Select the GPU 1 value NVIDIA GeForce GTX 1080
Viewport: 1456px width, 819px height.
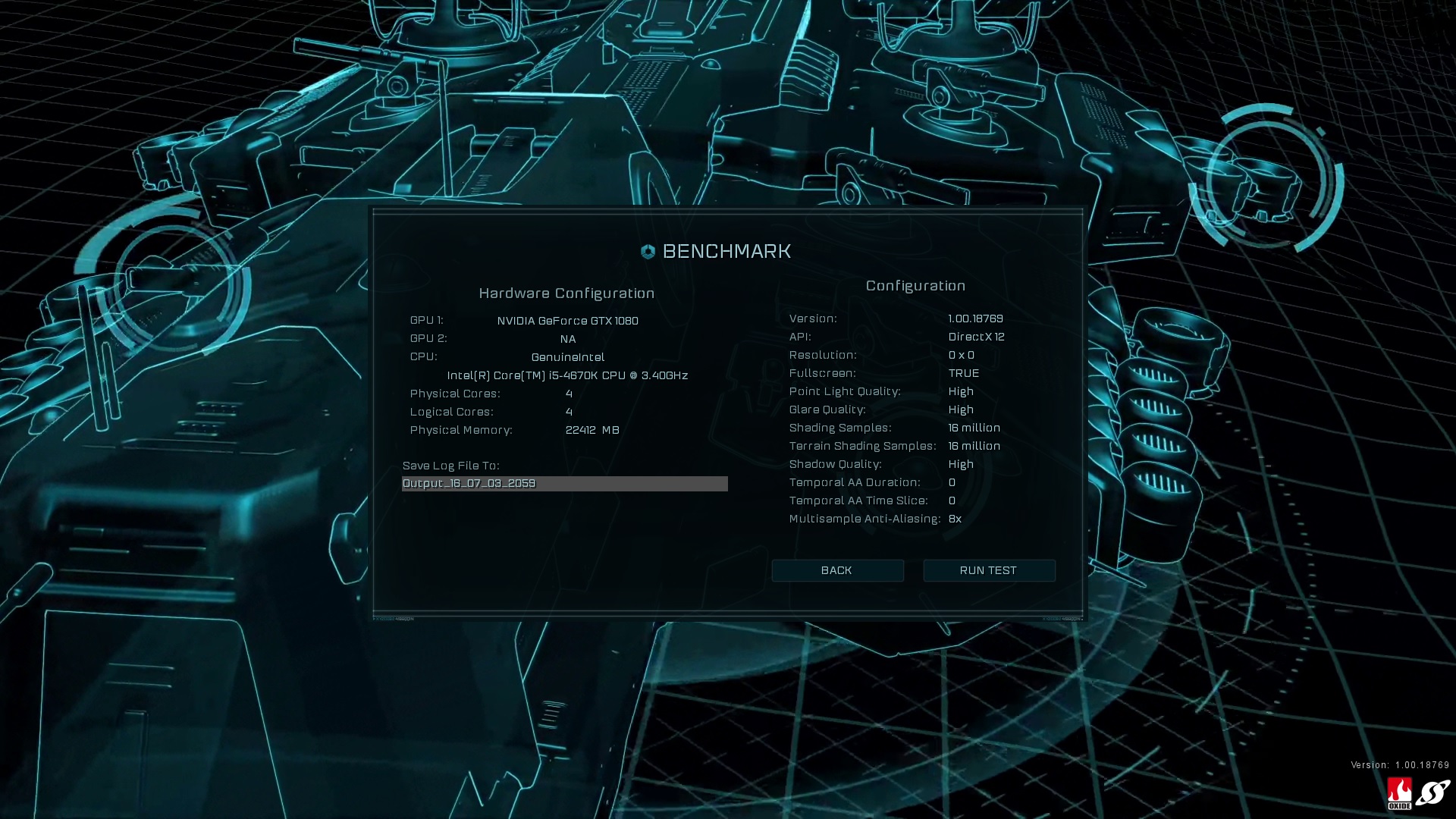coord(567,321)
